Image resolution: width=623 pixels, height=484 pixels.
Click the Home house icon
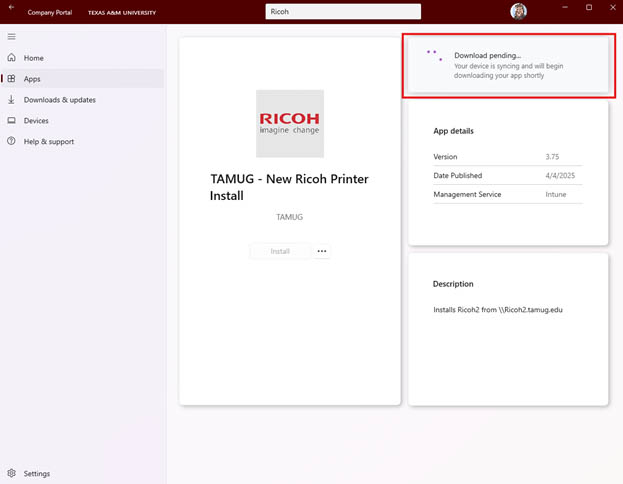coord(12,58)
